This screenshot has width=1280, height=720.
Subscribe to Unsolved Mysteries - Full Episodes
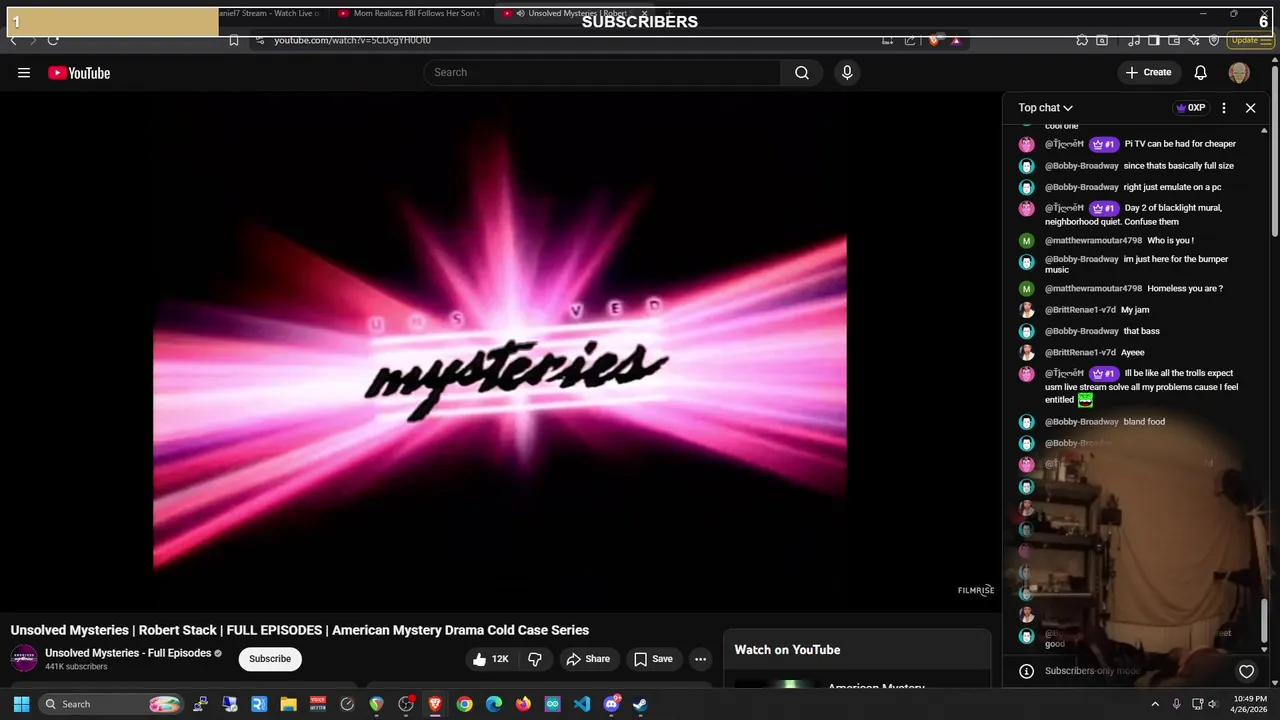tap(270, 659)
